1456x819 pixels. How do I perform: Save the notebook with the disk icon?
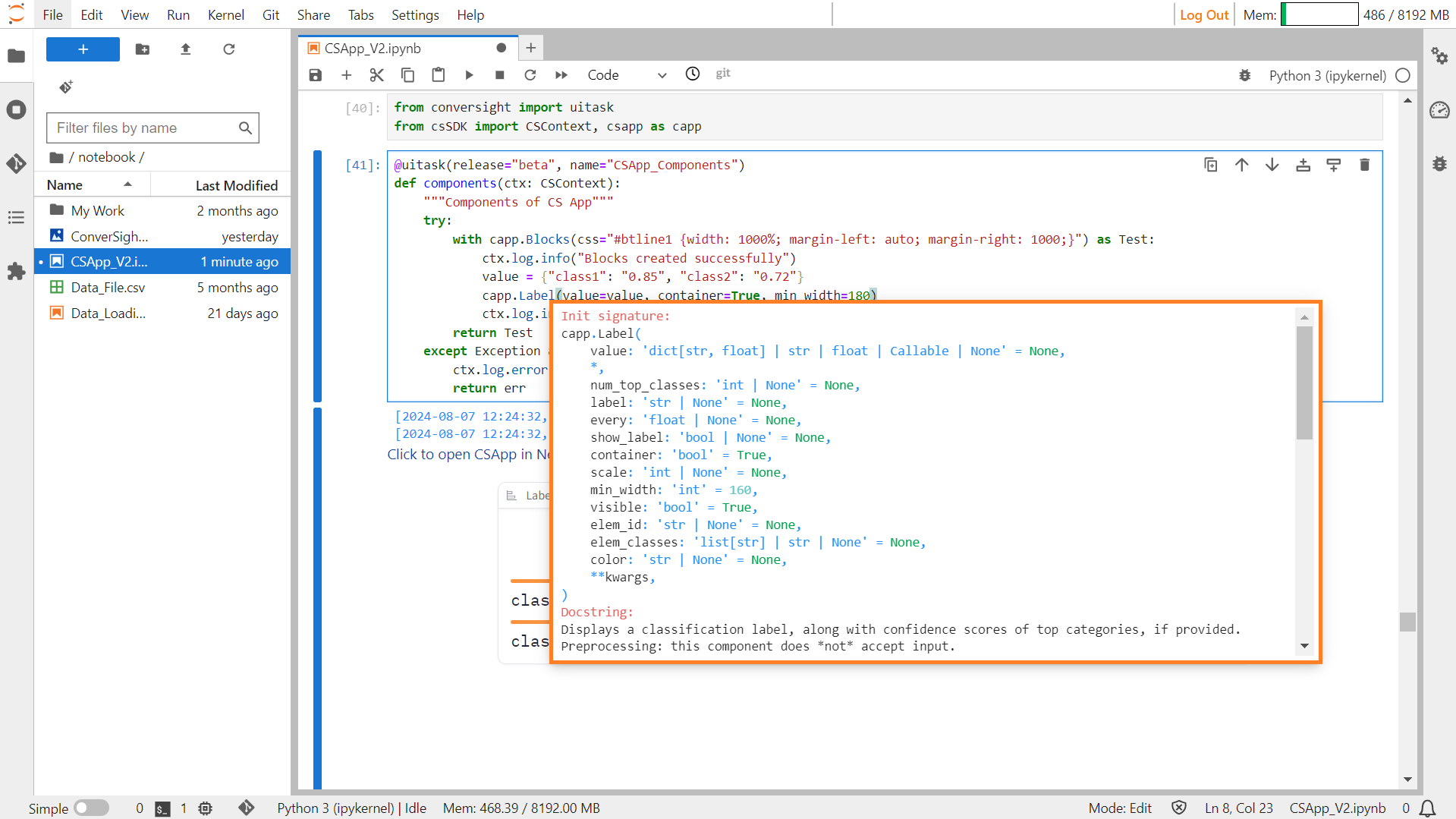(316, 74)
